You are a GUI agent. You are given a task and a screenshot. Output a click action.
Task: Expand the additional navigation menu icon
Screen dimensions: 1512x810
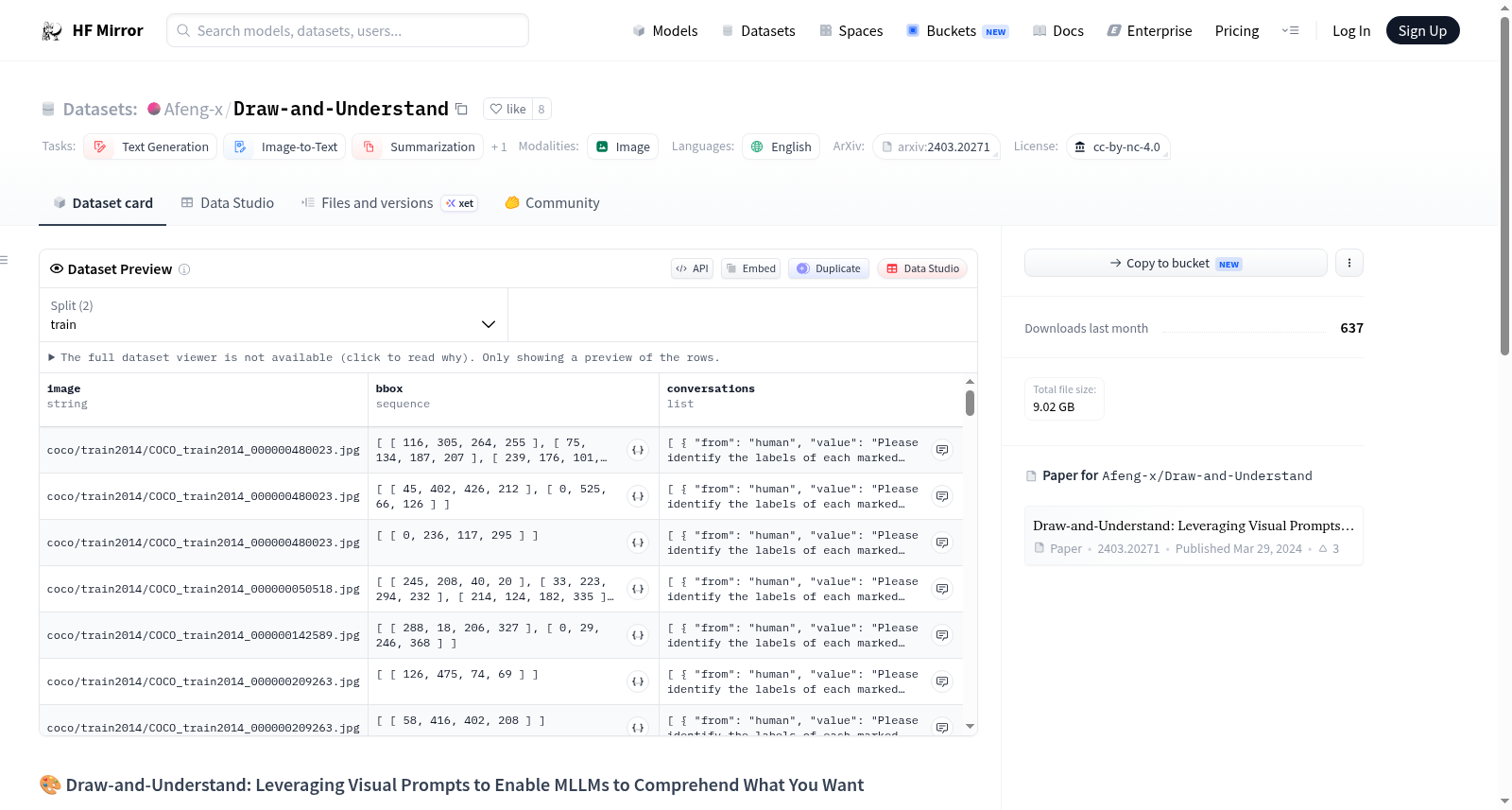(1290, 30)
